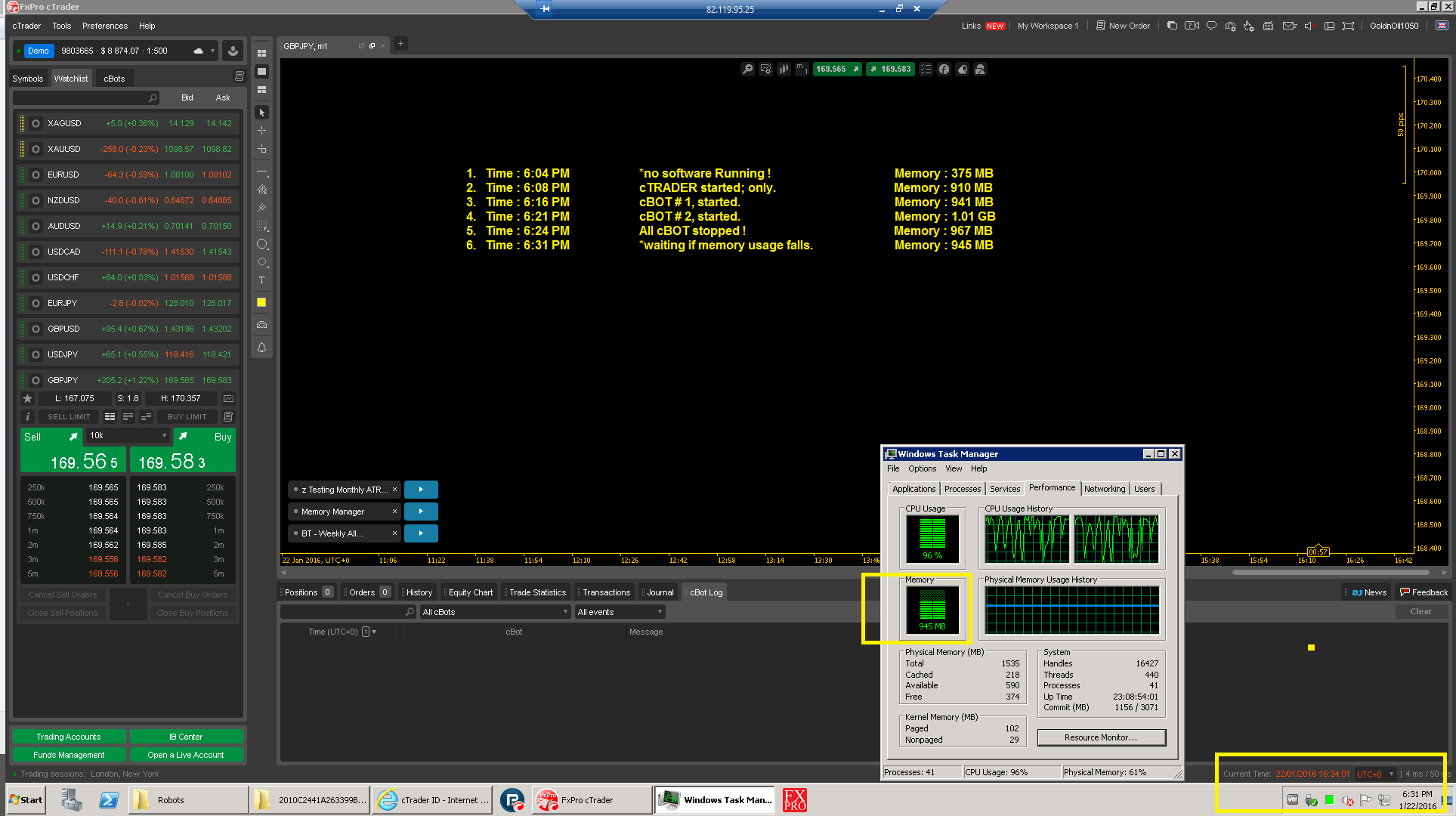Select the cursor pointer tool in chart toolbar
Viewport: 1456px width, 816px height.
tap(261, 113)
